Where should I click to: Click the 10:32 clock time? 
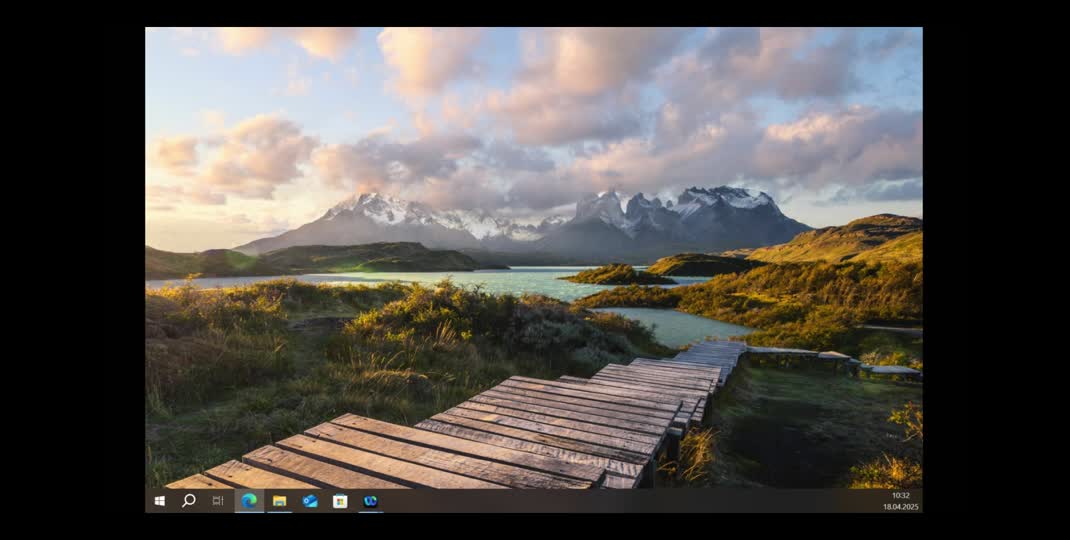pyautogui.click(x=900, y=495)
